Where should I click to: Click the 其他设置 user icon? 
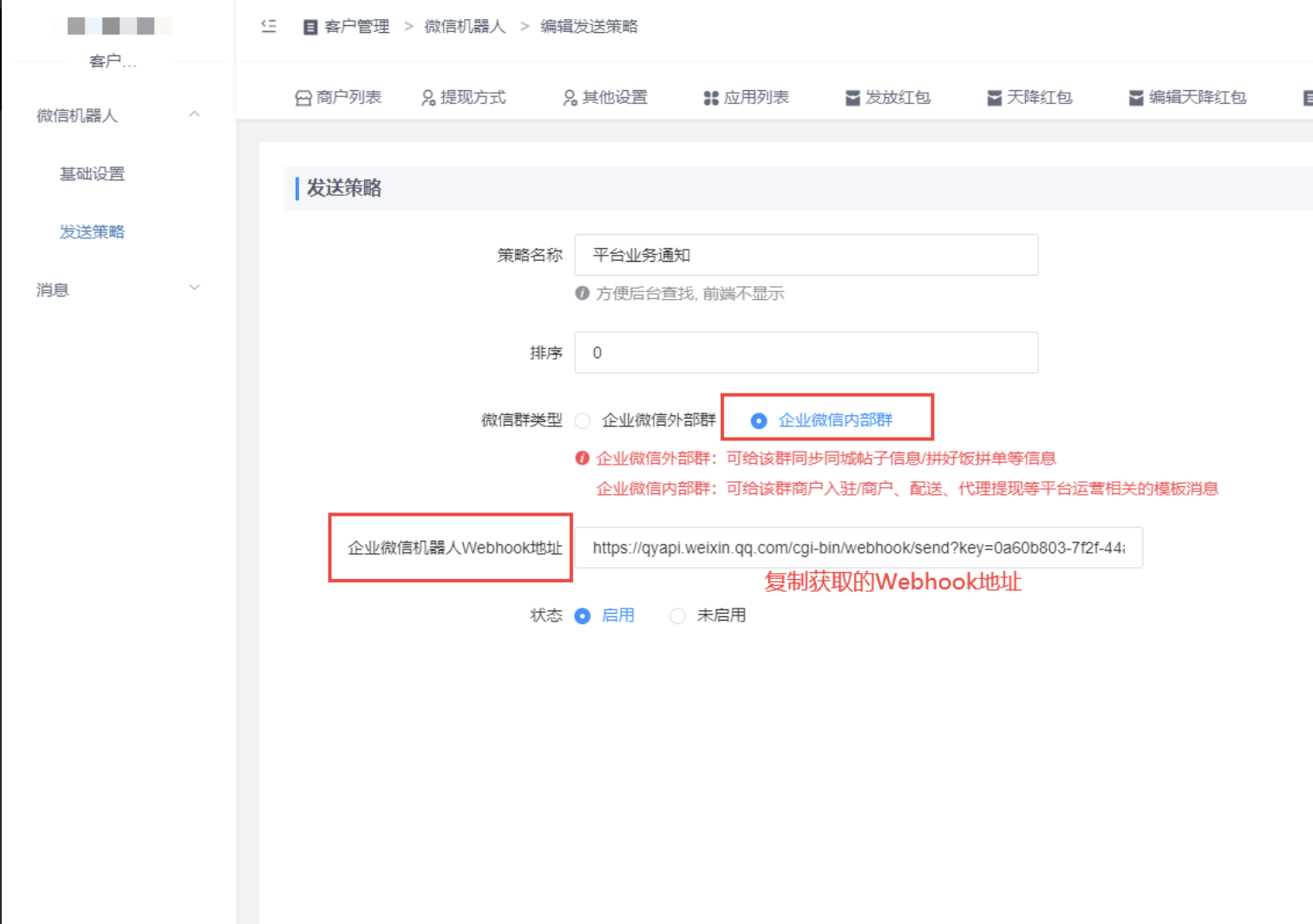tap(569, 98)
